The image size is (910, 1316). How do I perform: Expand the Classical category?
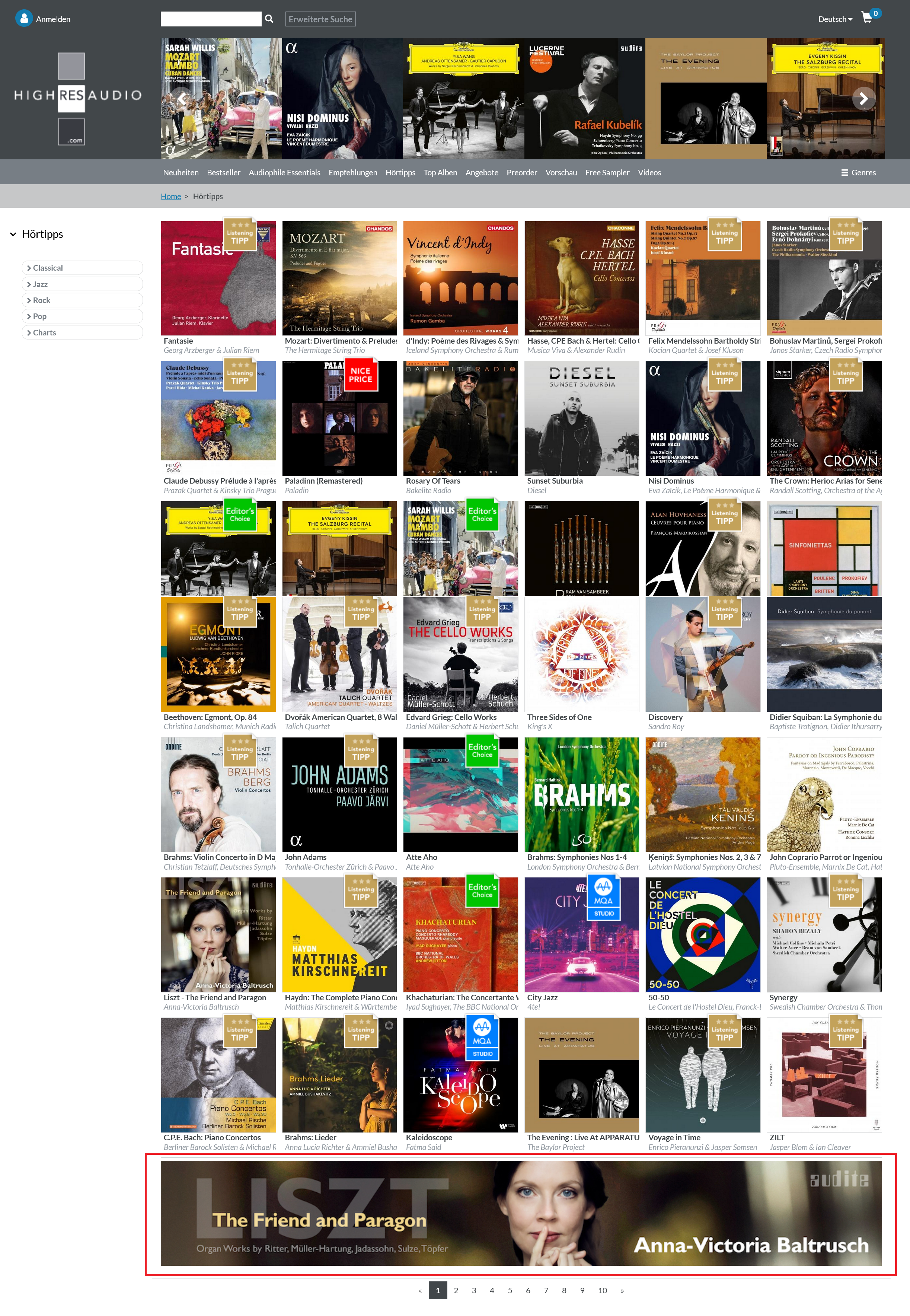82,268
